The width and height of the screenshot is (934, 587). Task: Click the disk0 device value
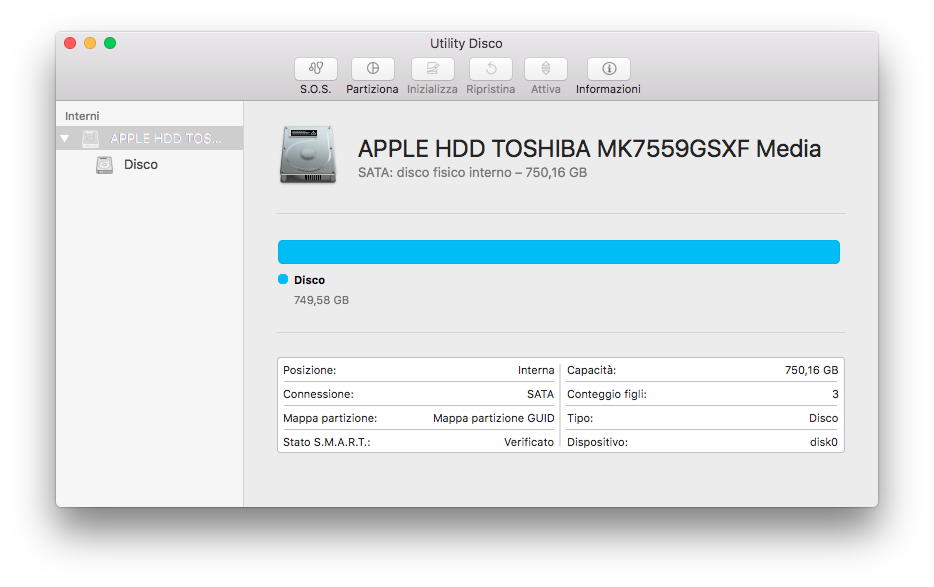coord(823,442)
